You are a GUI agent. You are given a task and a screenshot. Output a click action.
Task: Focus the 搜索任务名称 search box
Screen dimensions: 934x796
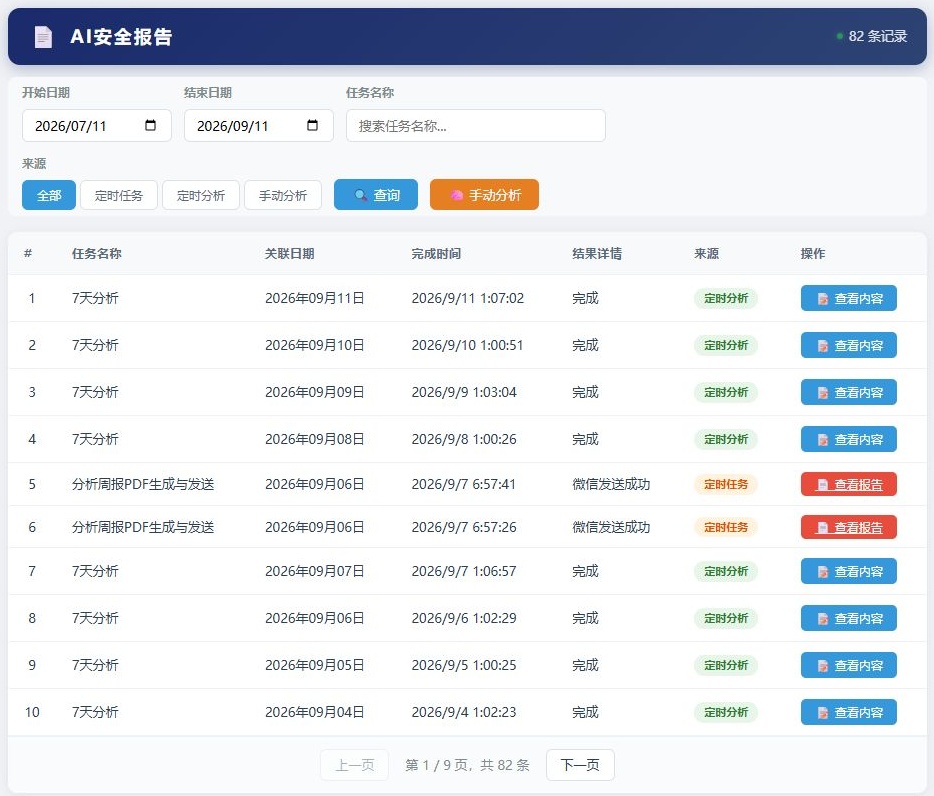475,125
